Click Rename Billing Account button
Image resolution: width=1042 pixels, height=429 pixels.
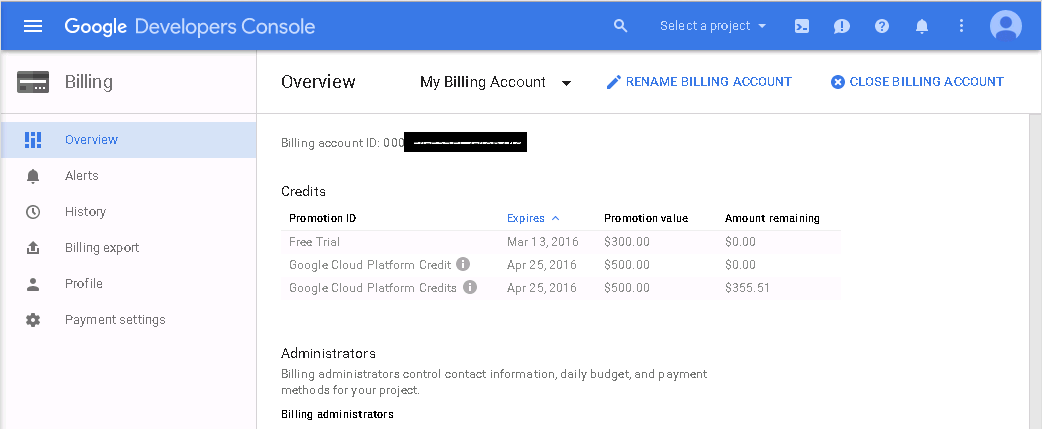tap(699, 82)
